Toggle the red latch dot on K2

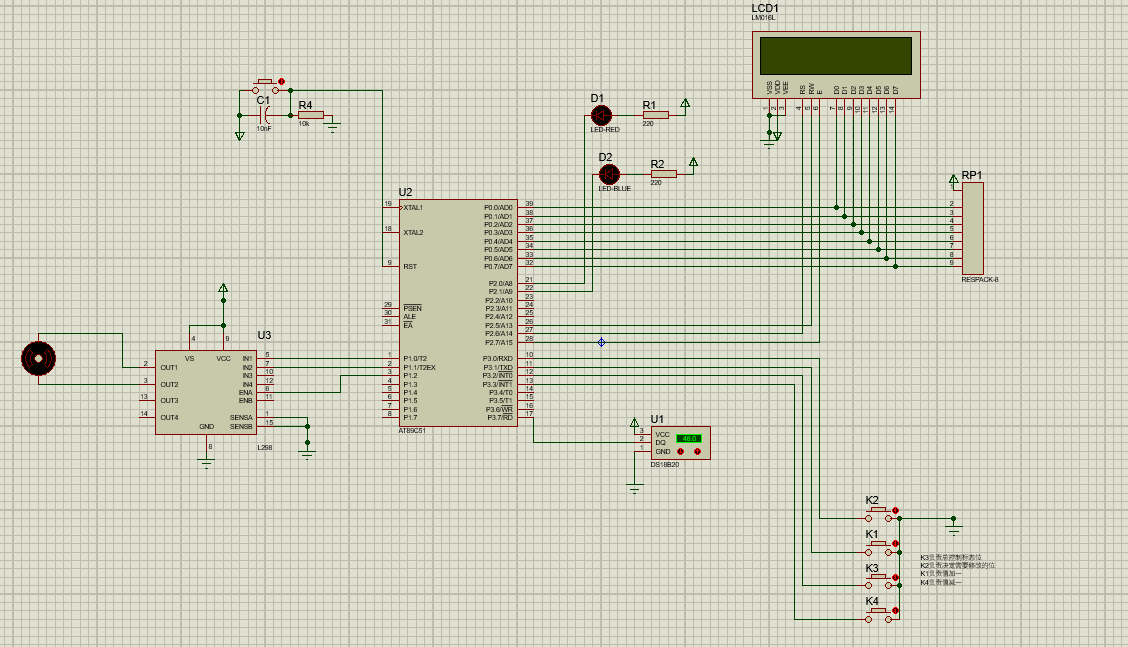896,510
